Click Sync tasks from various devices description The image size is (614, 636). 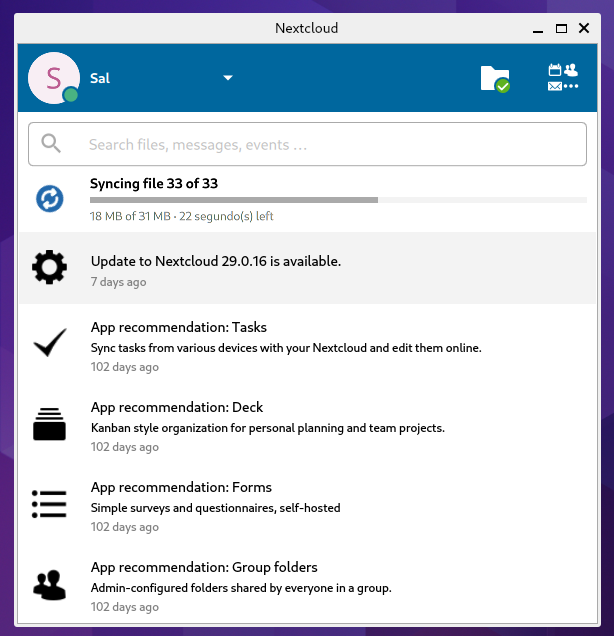tap(286, 348)
